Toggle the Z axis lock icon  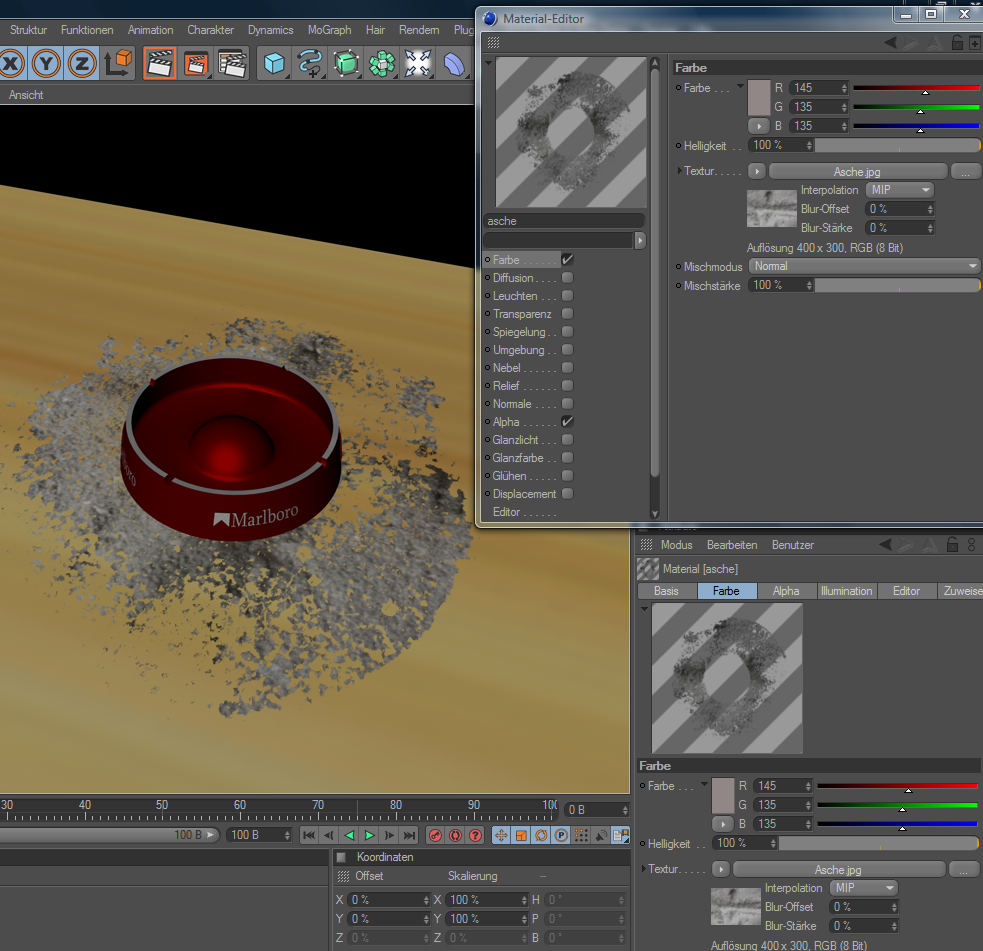pos(82,64)
